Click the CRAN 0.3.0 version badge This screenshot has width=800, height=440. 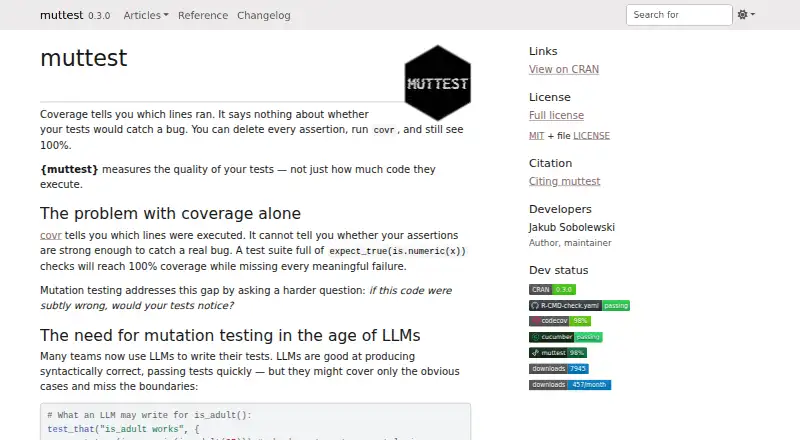pyautogui.click(x=552, y=289)
